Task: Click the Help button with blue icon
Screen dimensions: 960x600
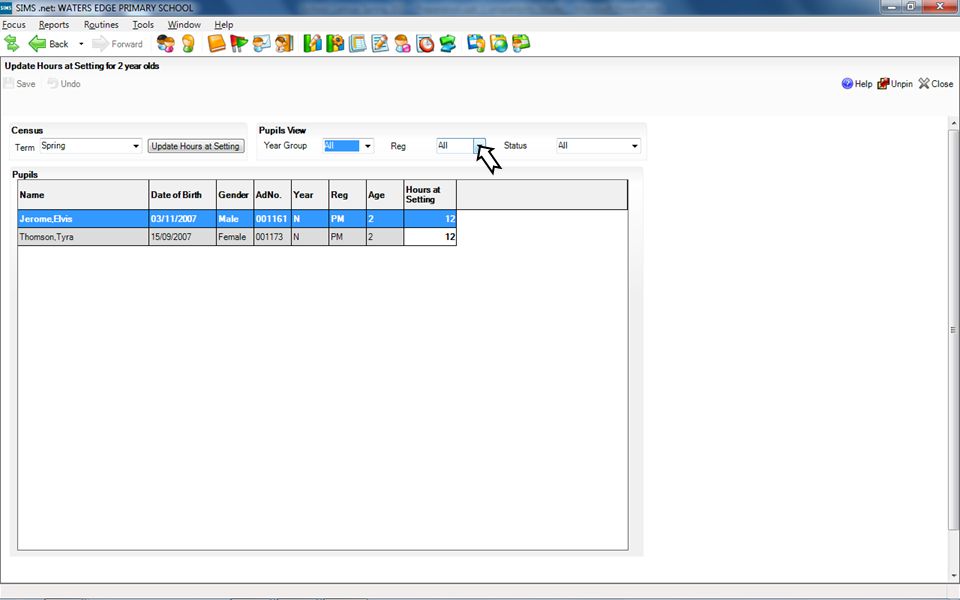Action: [x=857, y=84]
